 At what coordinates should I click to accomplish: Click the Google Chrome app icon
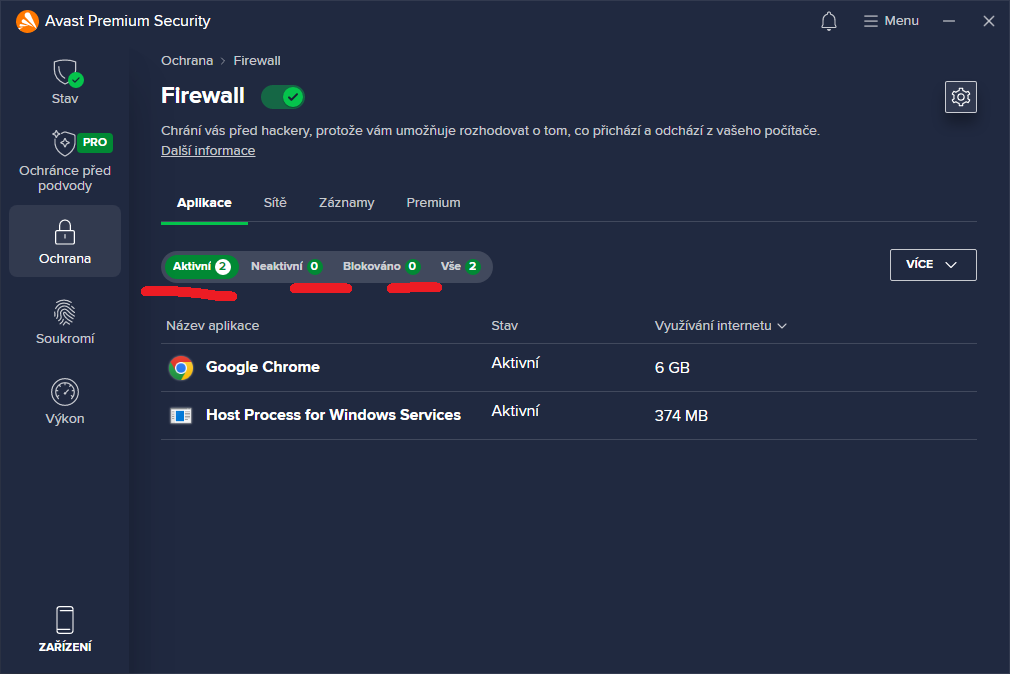(181, 367)
